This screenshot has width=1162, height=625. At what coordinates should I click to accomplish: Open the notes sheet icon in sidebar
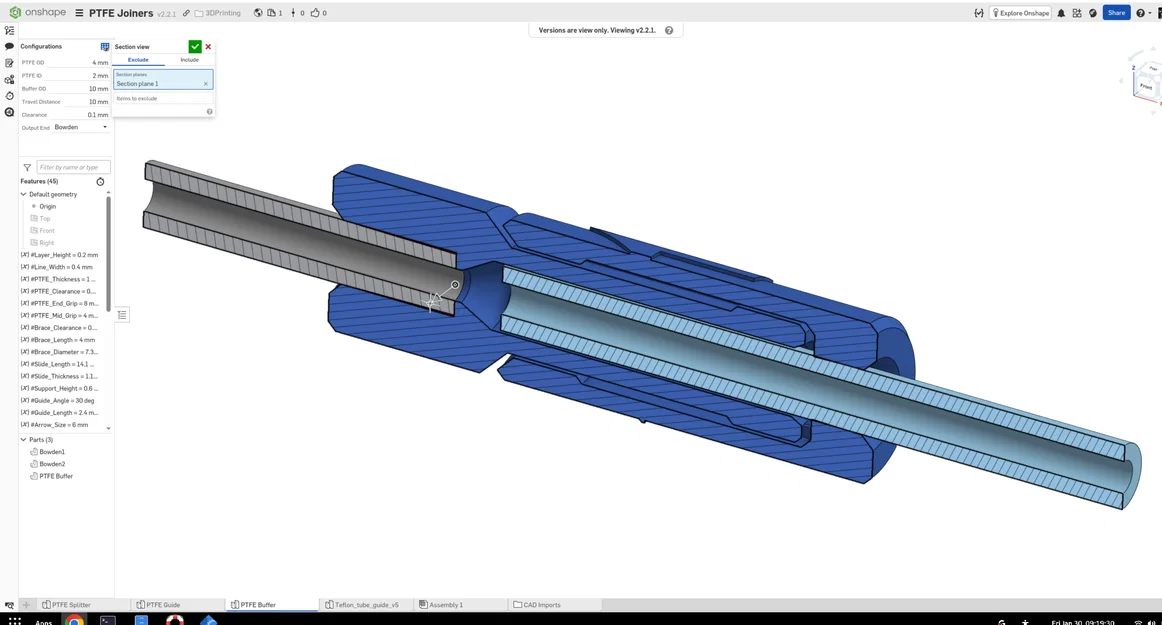pos(9,63)
